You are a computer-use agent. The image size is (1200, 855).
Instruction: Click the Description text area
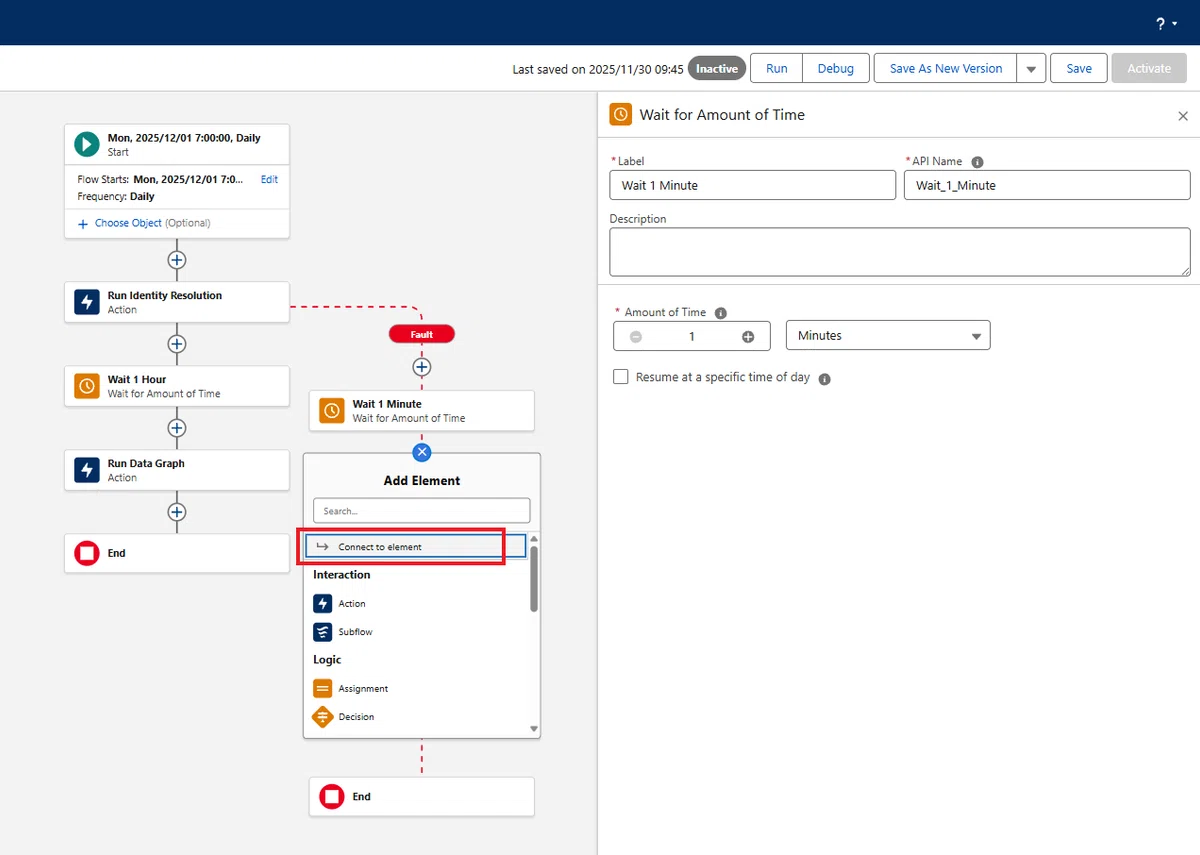(900, 251)
